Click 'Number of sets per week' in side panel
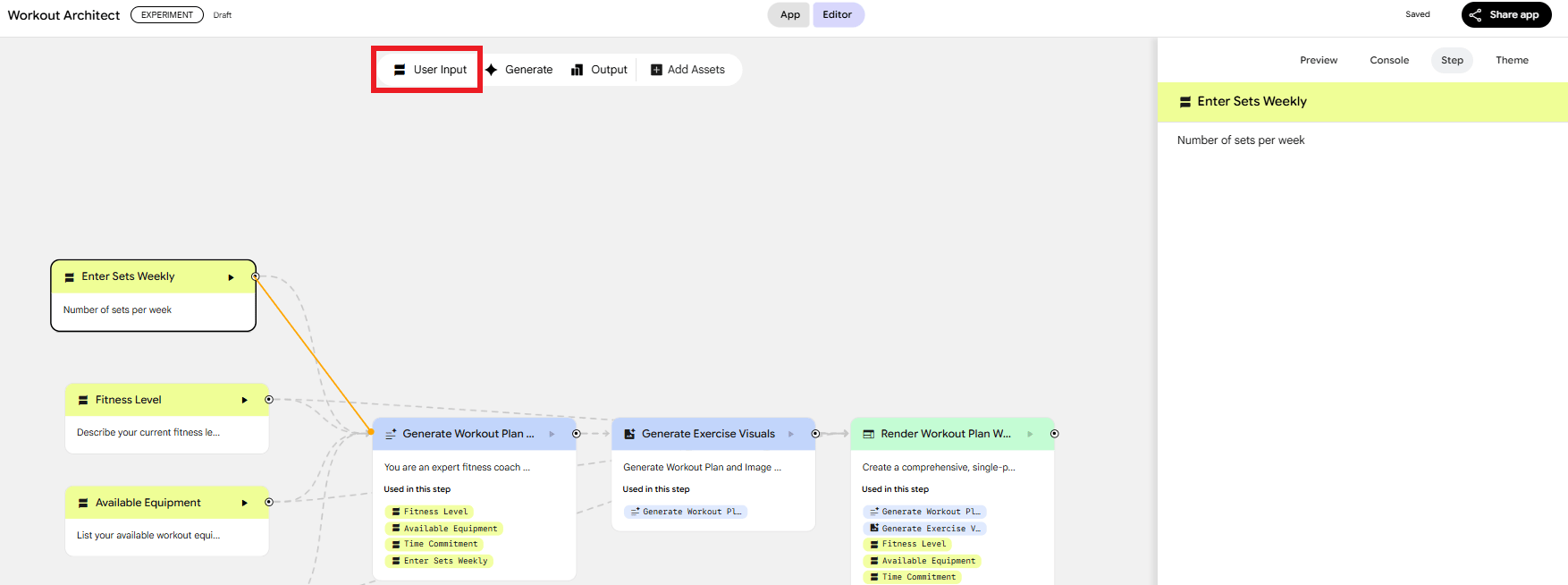The width and height of the screenshot is (1568, 585). pos(1241,140)
